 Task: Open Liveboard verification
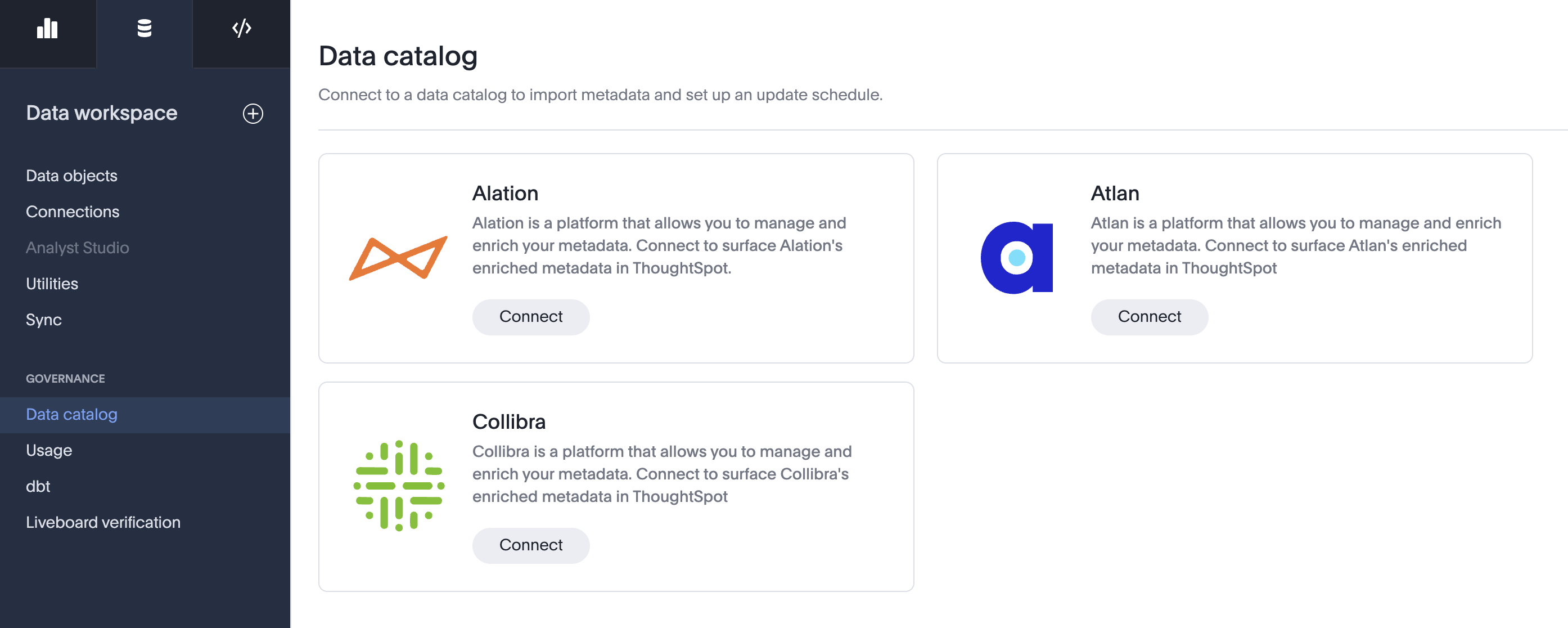coord(103,522)
